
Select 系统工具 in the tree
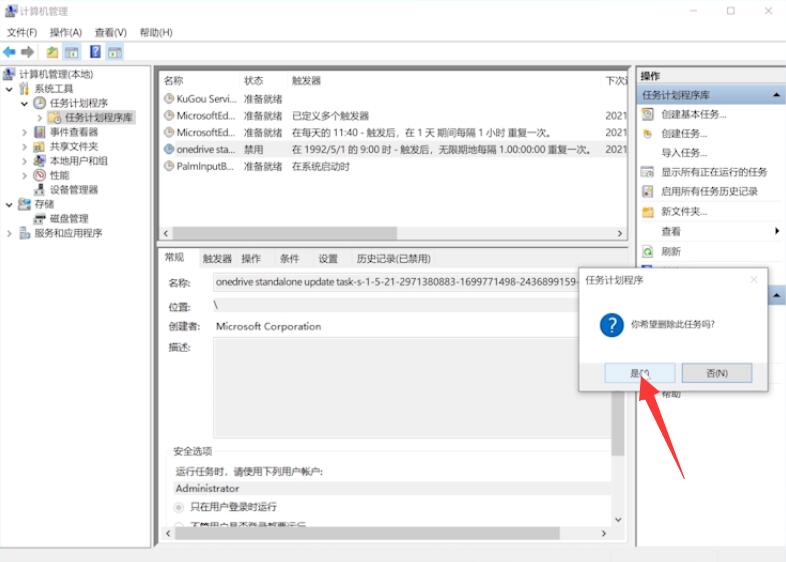[x=53, y=89]
